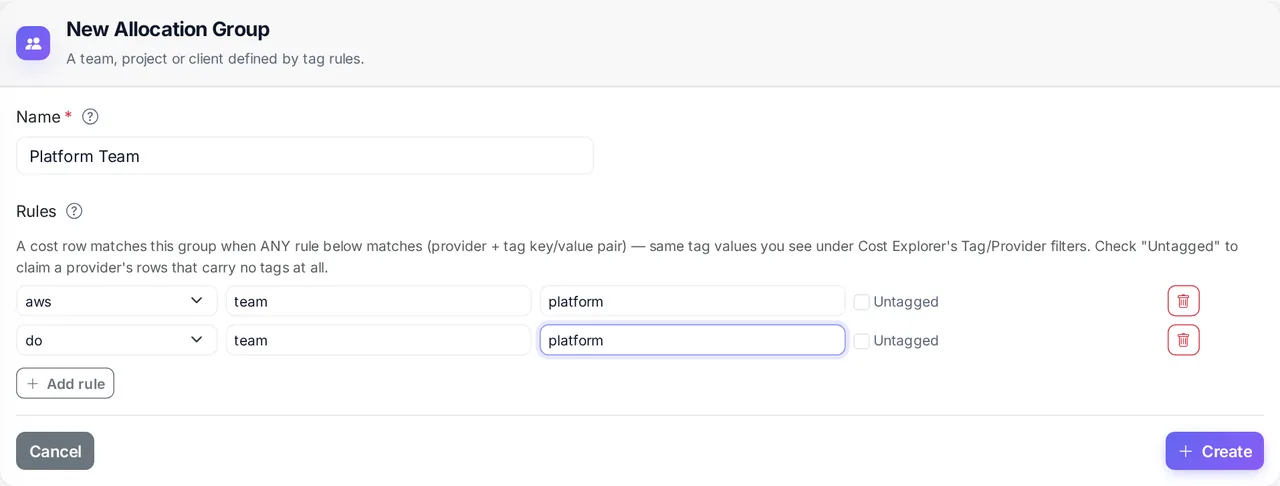
Task: Click the allocation group people icon
Action: tap(33, 43)
